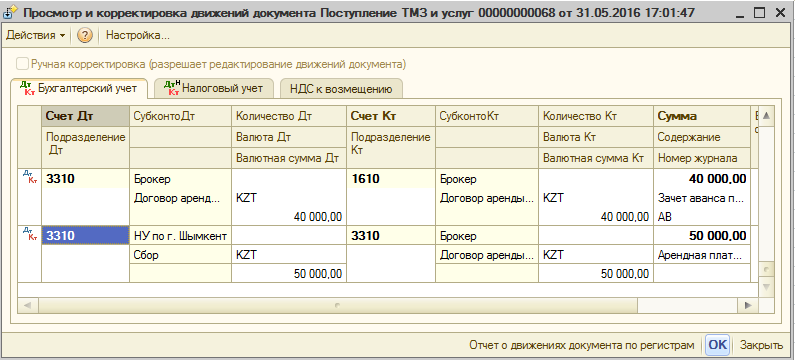795x360 pixels.
Task: Click the Дт/Кт icon on second entry row
Action: 29,233
